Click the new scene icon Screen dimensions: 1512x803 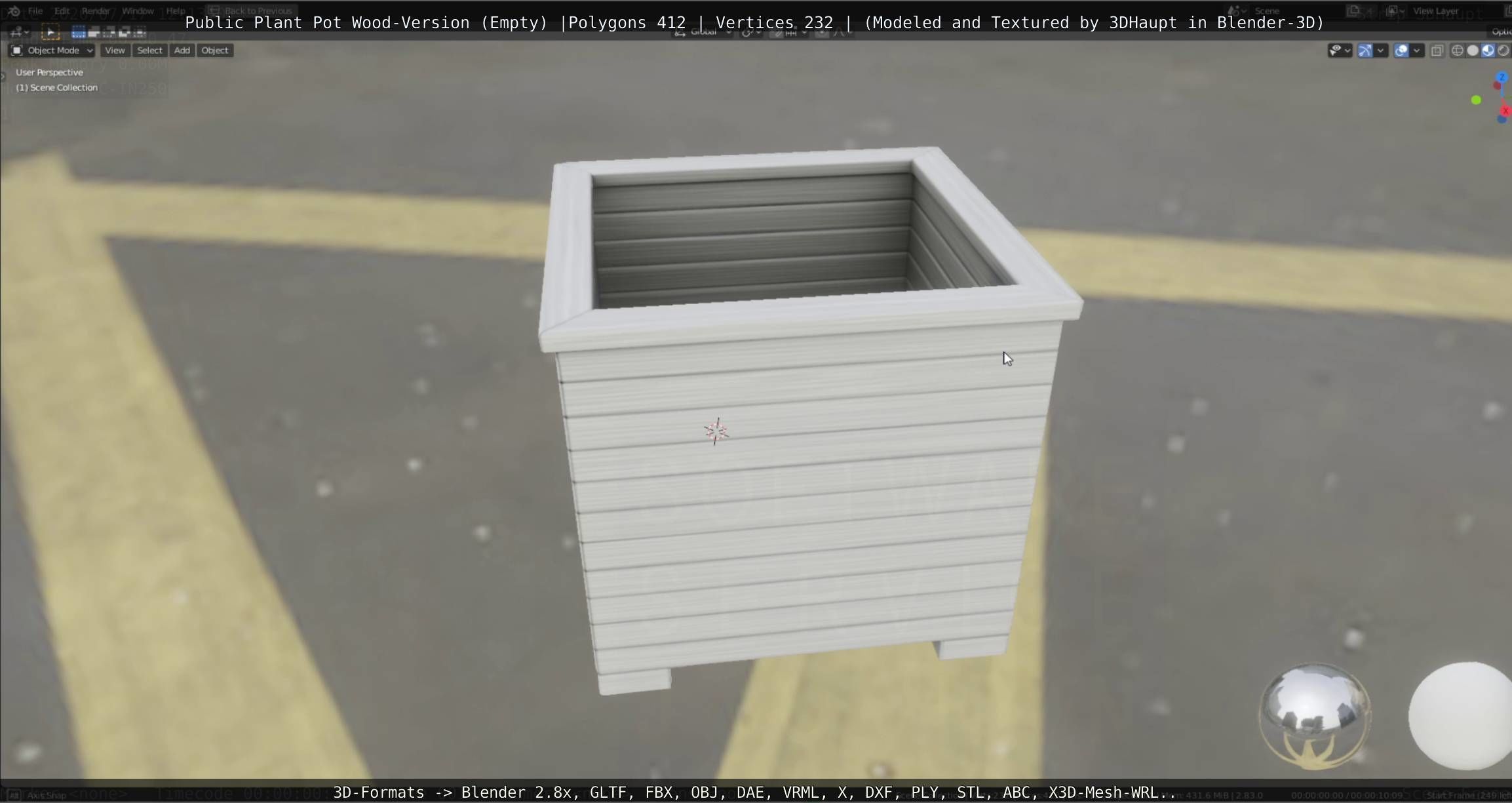pos(1353,11)
